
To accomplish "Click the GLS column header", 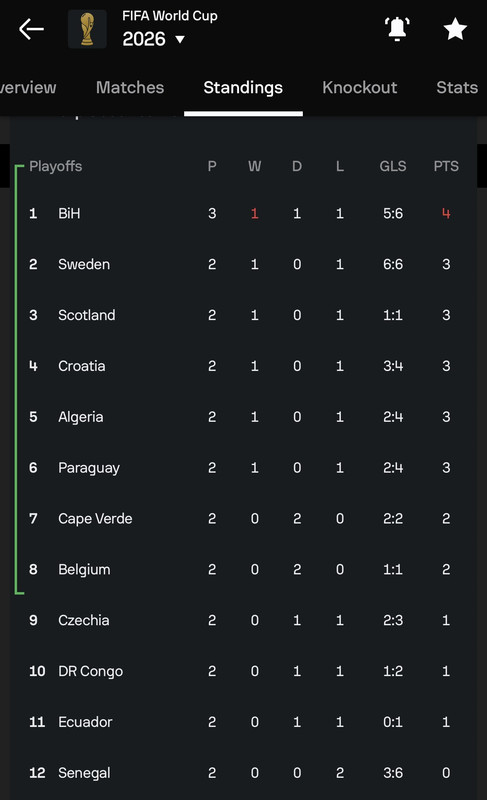I will coord(393,166).
